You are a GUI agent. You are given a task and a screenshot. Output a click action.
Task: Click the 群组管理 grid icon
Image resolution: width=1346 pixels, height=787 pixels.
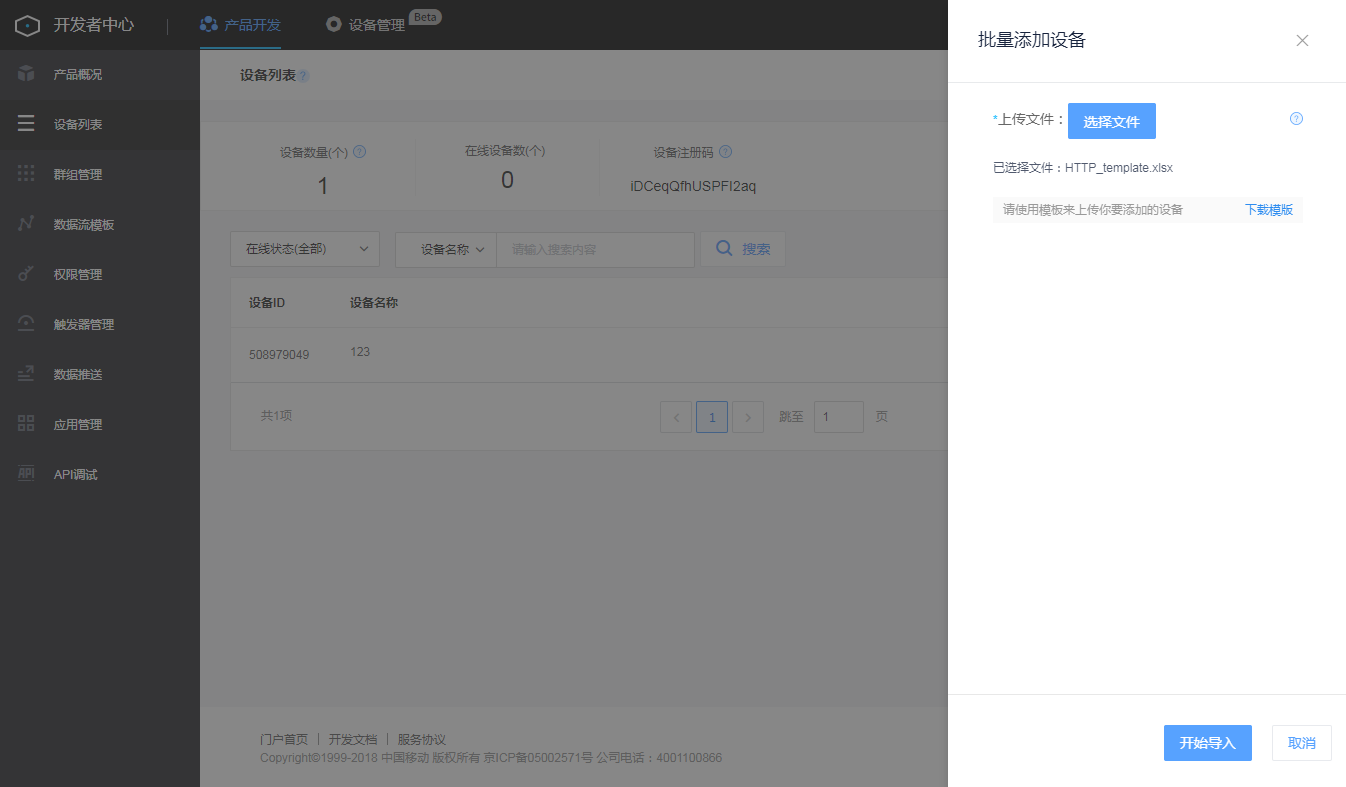[26, 174]
